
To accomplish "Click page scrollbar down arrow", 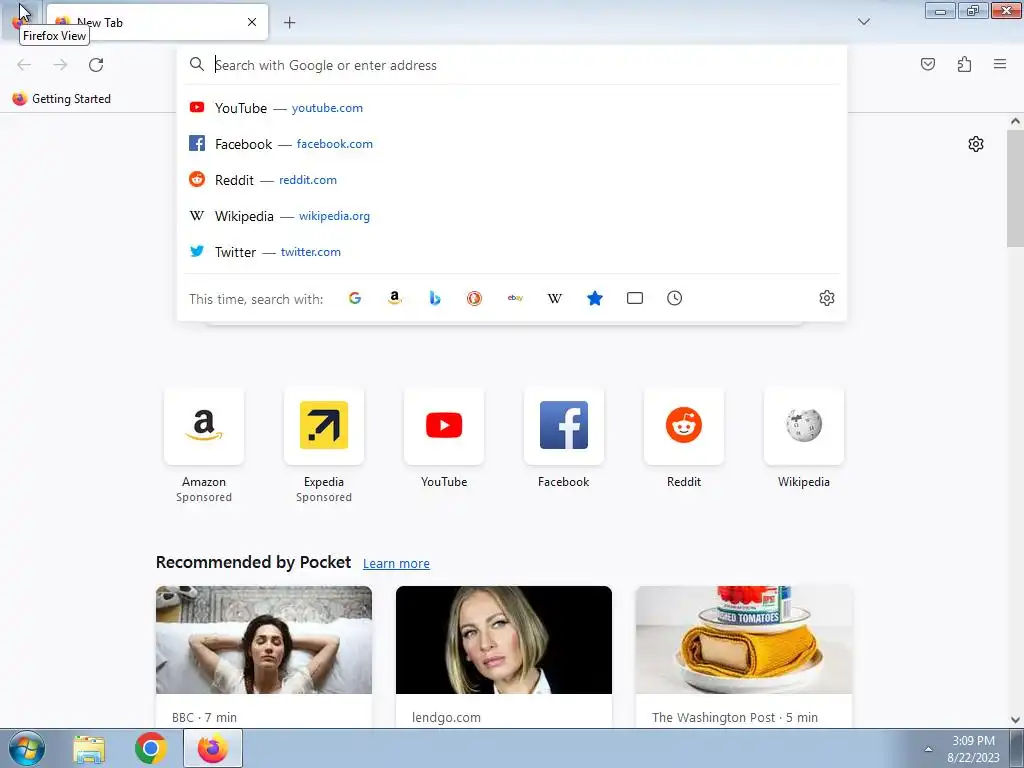I will click(1015, 720).
